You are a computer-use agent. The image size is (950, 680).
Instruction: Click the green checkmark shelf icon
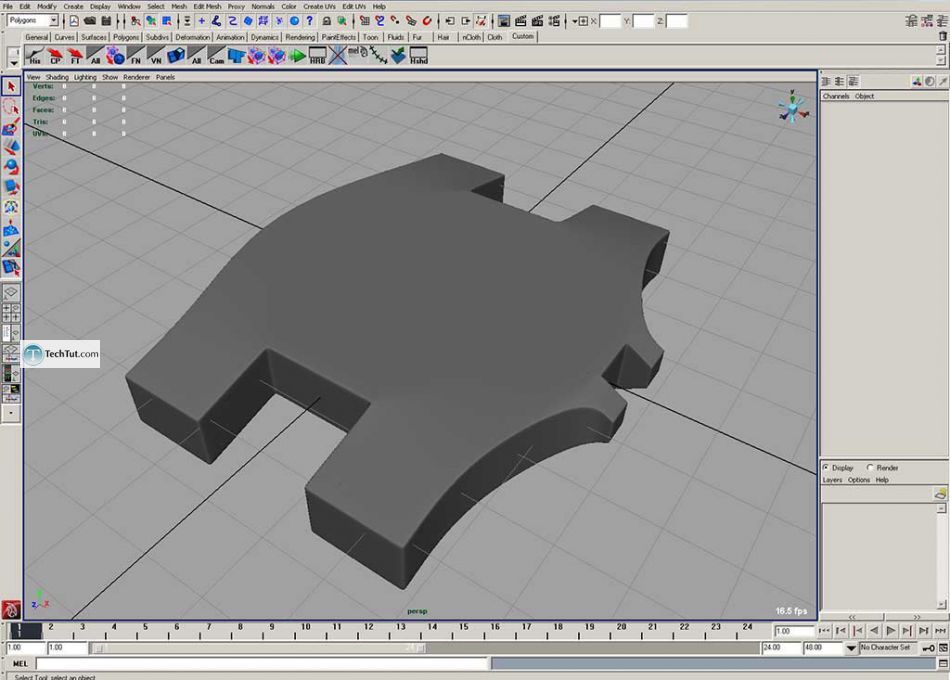point(398,56)
